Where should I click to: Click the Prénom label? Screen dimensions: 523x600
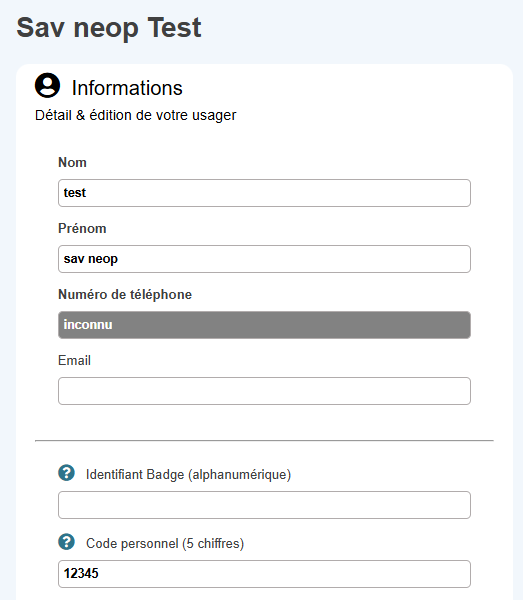point(82,228)
